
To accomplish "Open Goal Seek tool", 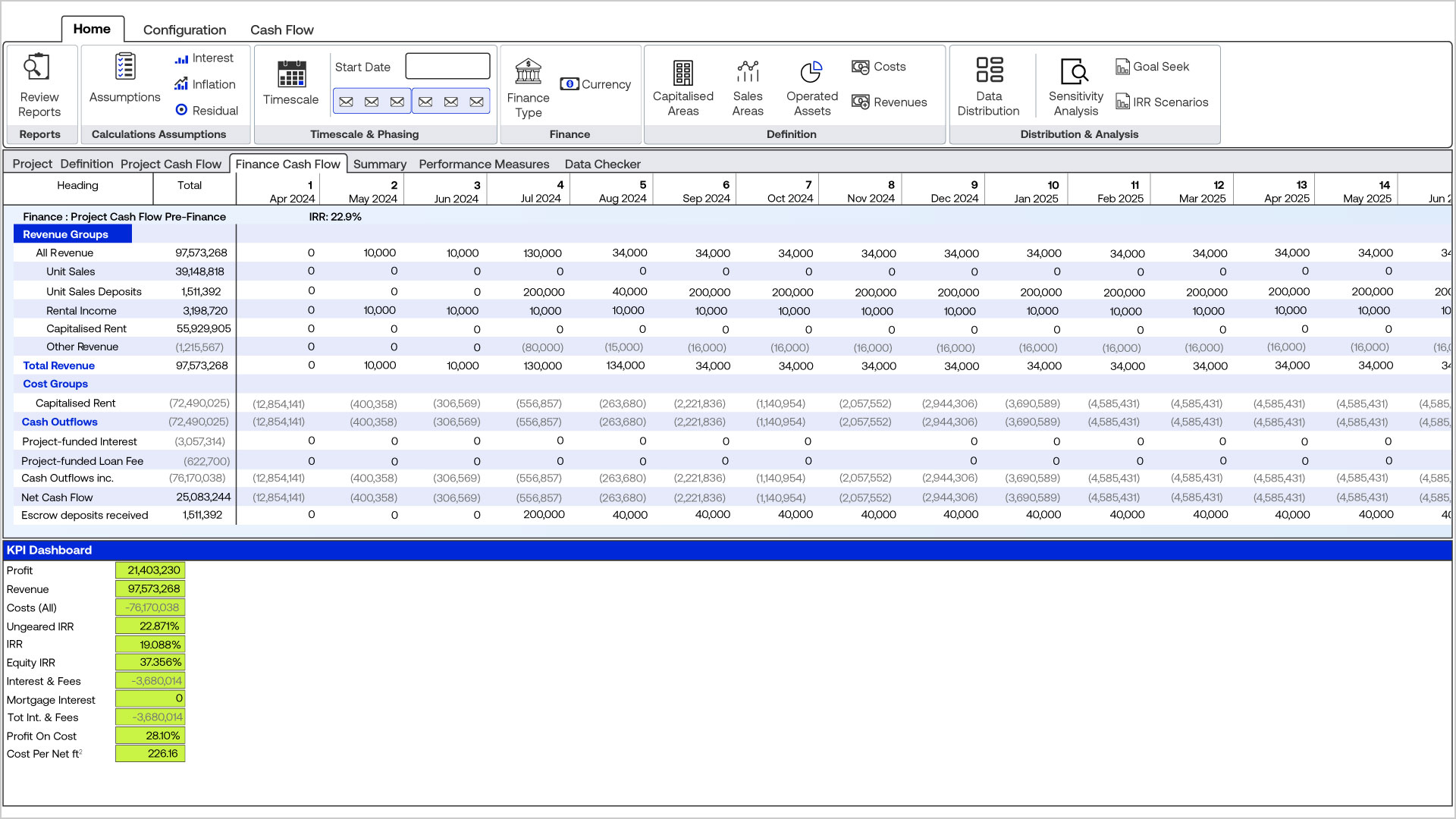I will 1153,67.
